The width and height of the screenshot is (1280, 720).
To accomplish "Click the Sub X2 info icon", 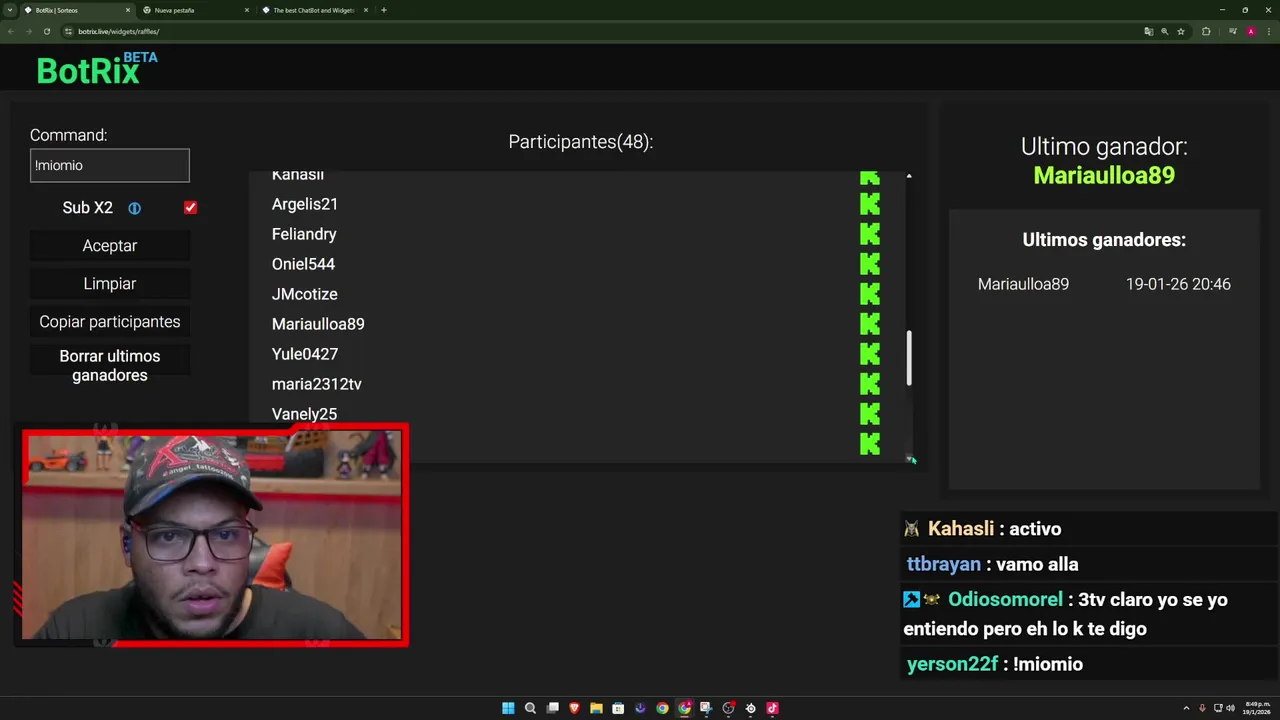I will coord(134,208).
